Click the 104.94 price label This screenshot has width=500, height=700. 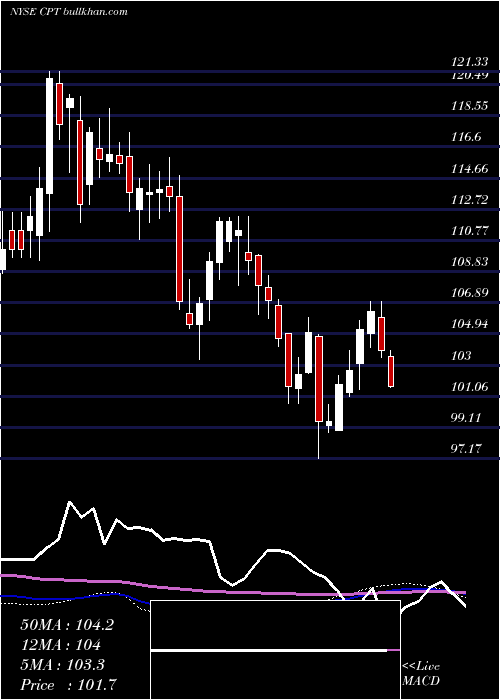[469, 324]
